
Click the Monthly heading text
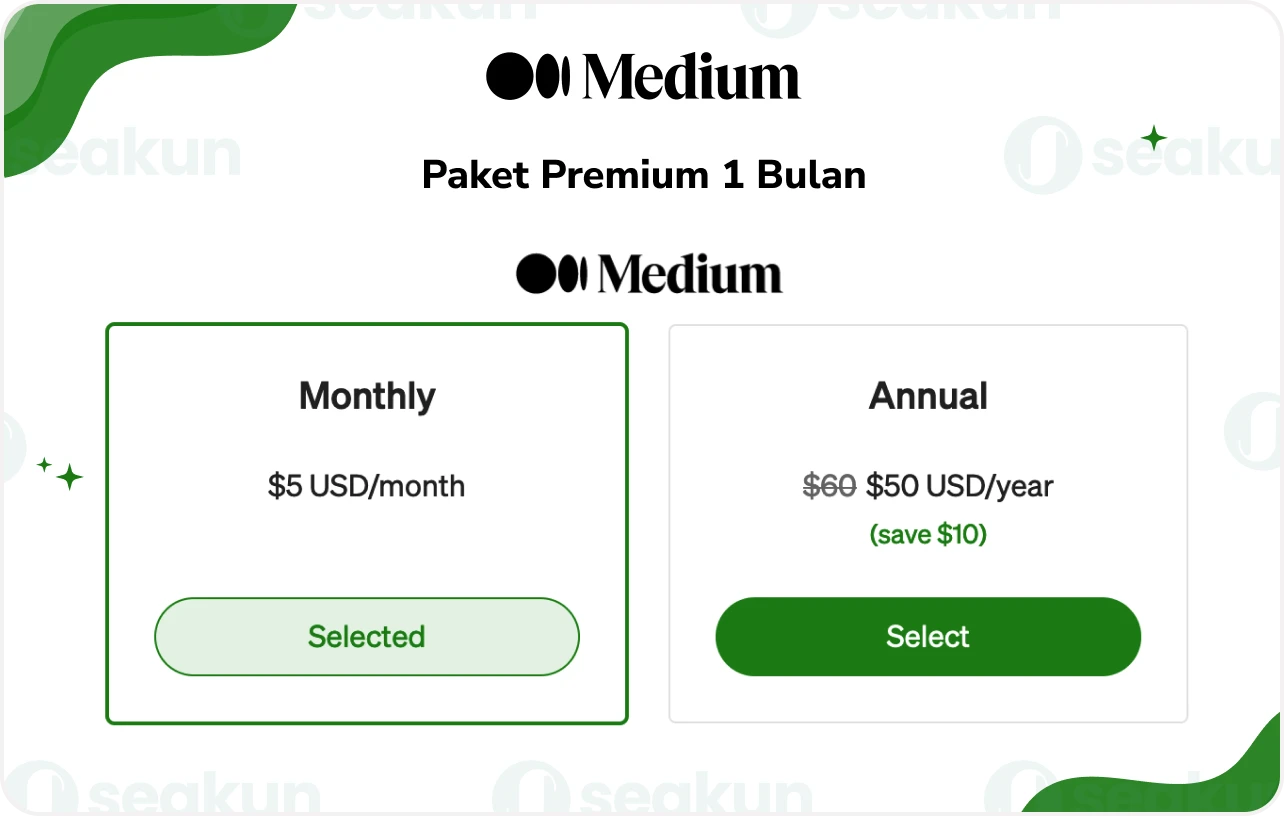click(x=366, y=396)
